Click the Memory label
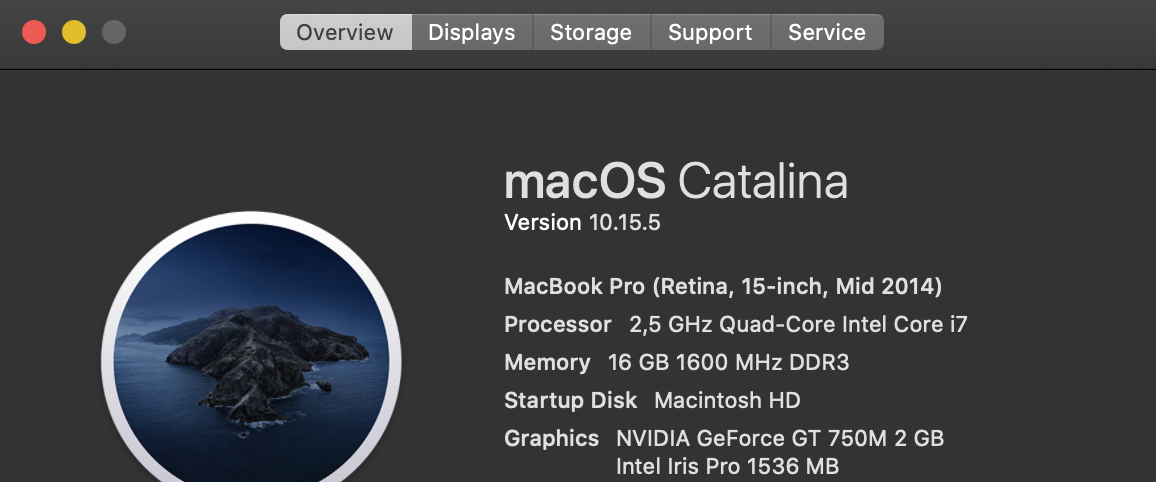This screenshot has height=482, width=1156. (547, 363)
